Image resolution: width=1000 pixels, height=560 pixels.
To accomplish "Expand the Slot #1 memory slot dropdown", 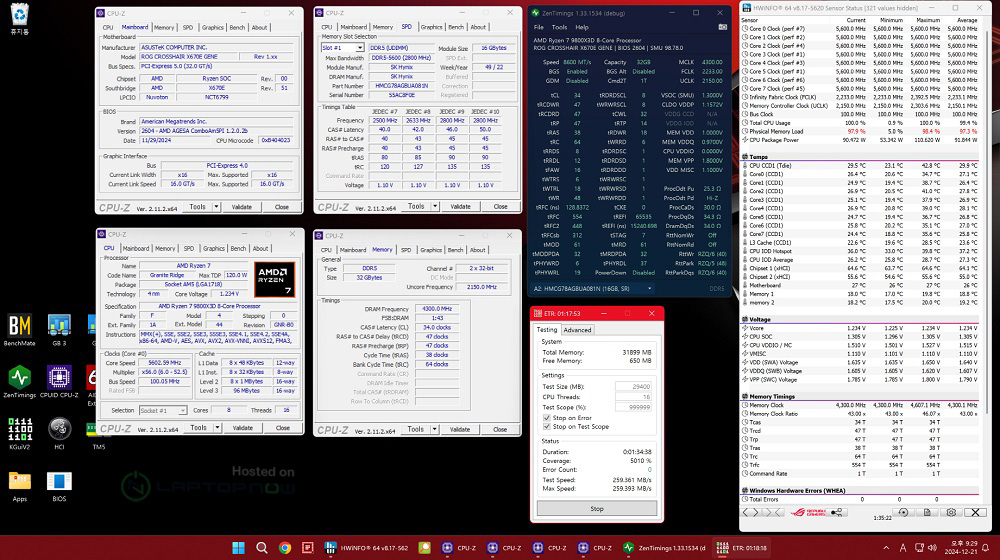I will (x=342, y=47).
